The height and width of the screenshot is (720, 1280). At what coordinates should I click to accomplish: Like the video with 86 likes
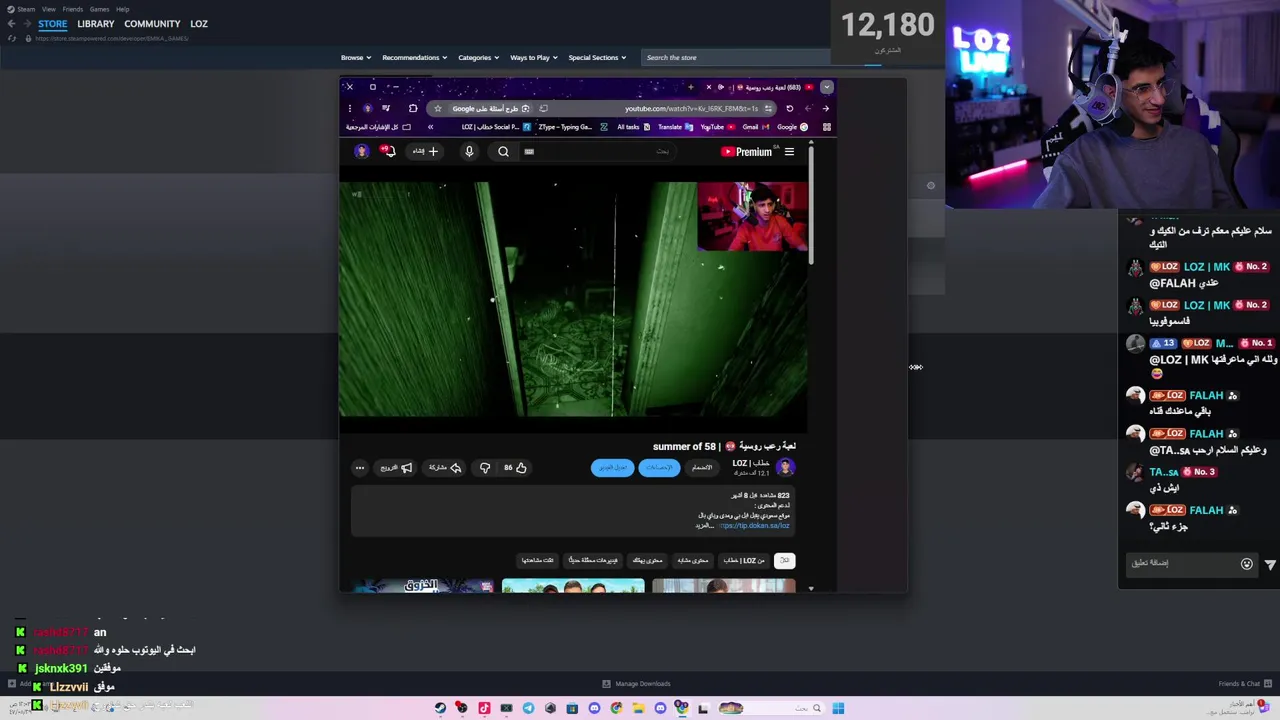point(515,468)
